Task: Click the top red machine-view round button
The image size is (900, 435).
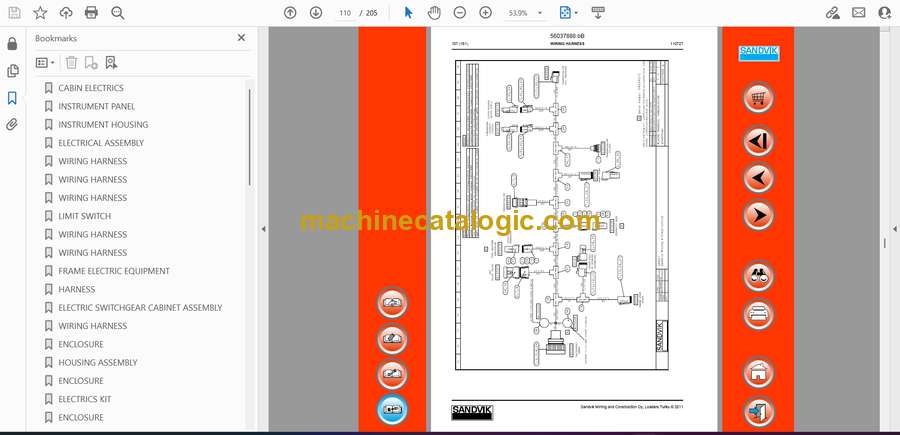Action: point(392,303)
